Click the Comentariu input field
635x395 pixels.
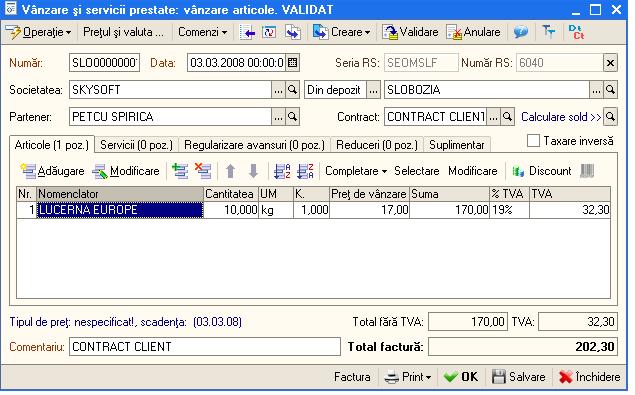[x=205, y=347]
